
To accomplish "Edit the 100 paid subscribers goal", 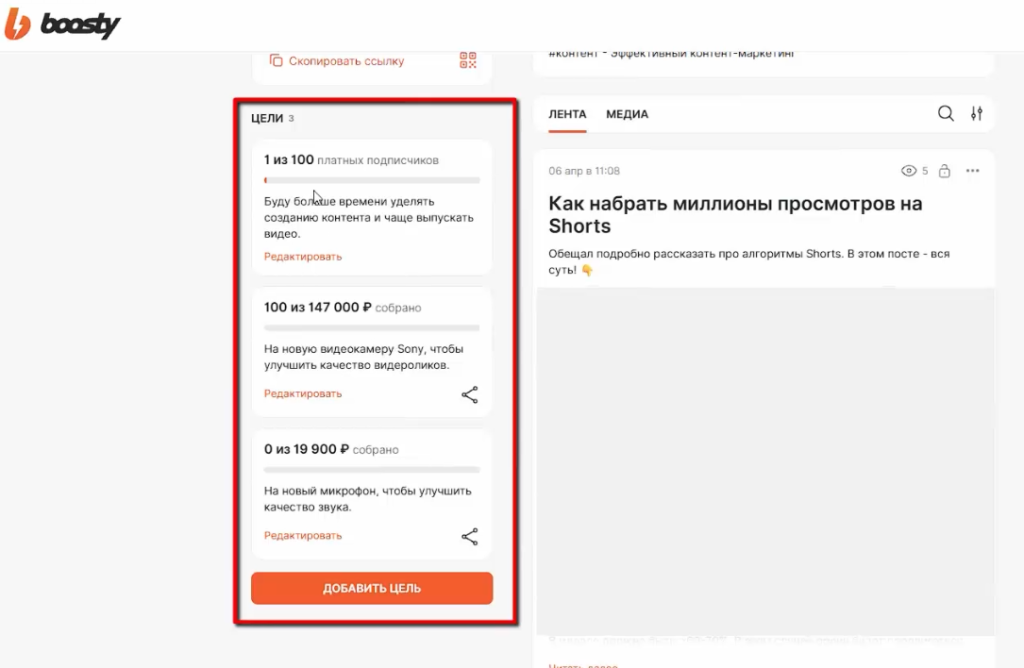I will (303, 257).
